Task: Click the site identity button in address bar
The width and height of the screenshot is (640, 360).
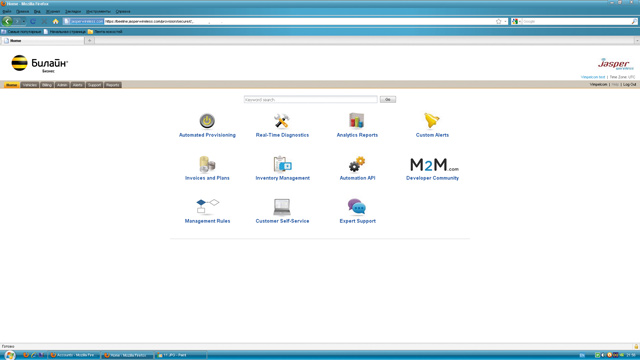Action: point(83,21)
